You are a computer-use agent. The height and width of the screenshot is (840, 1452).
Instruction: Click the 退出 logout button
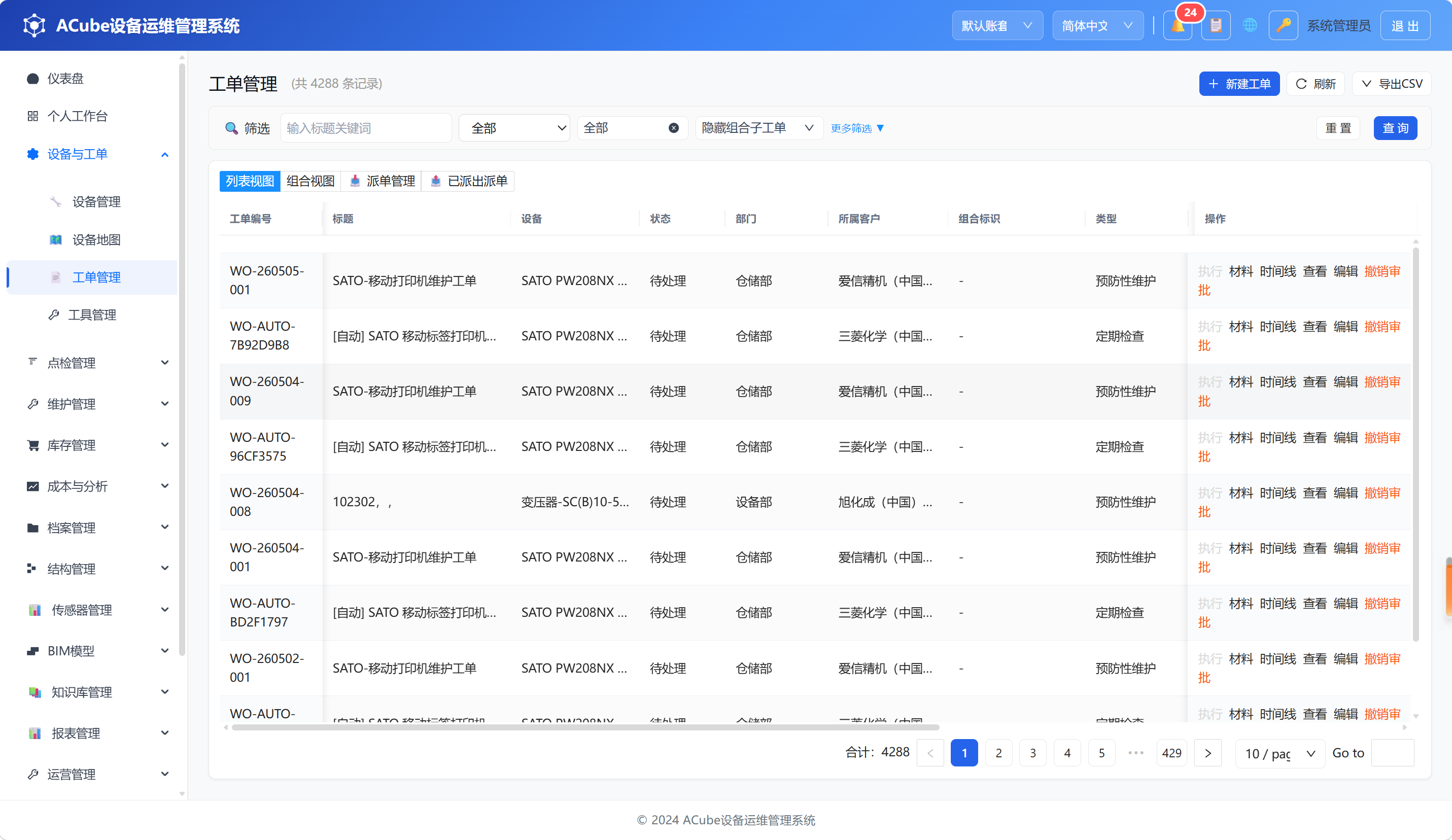(x=1405, y=26)
